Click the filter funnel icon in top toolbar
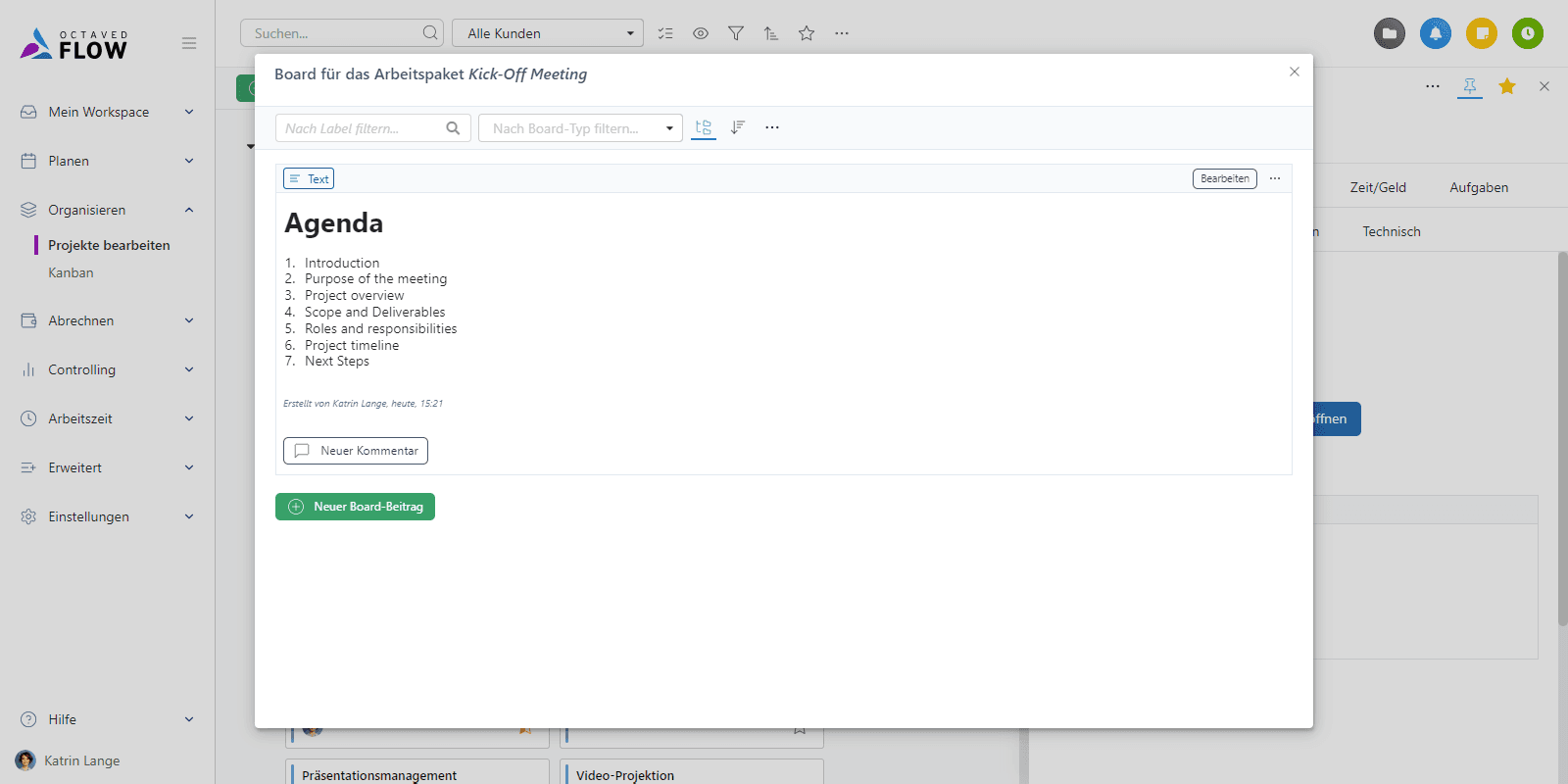This screenshot has height=784, width=1568. click(x=736, y=33)
